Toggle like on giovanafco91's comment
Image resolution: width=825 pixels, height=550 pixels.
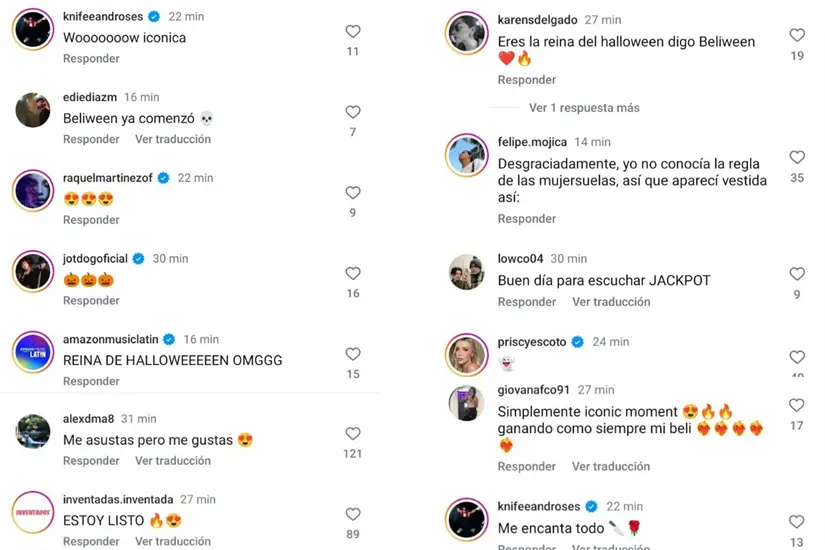tap(797, 405)
